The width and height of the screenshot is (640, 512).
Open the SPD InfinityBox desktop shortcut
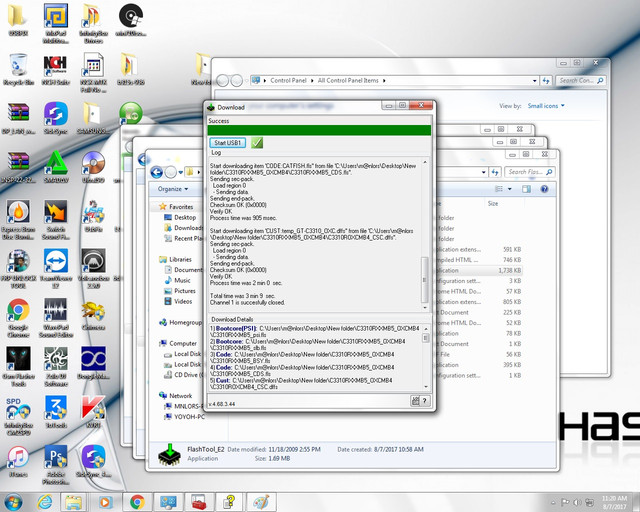(18, 416)
